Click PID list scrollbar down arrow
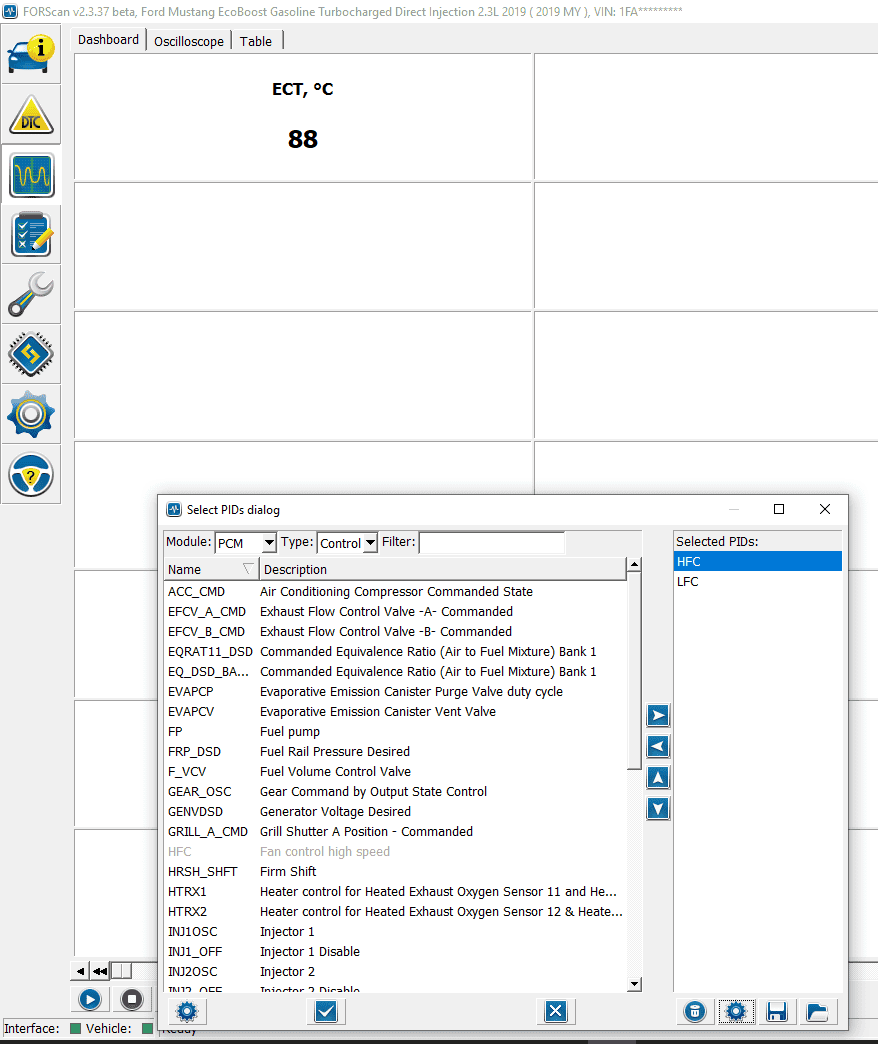This screenshot has width=878, height=1044. (x=634, y=984)
